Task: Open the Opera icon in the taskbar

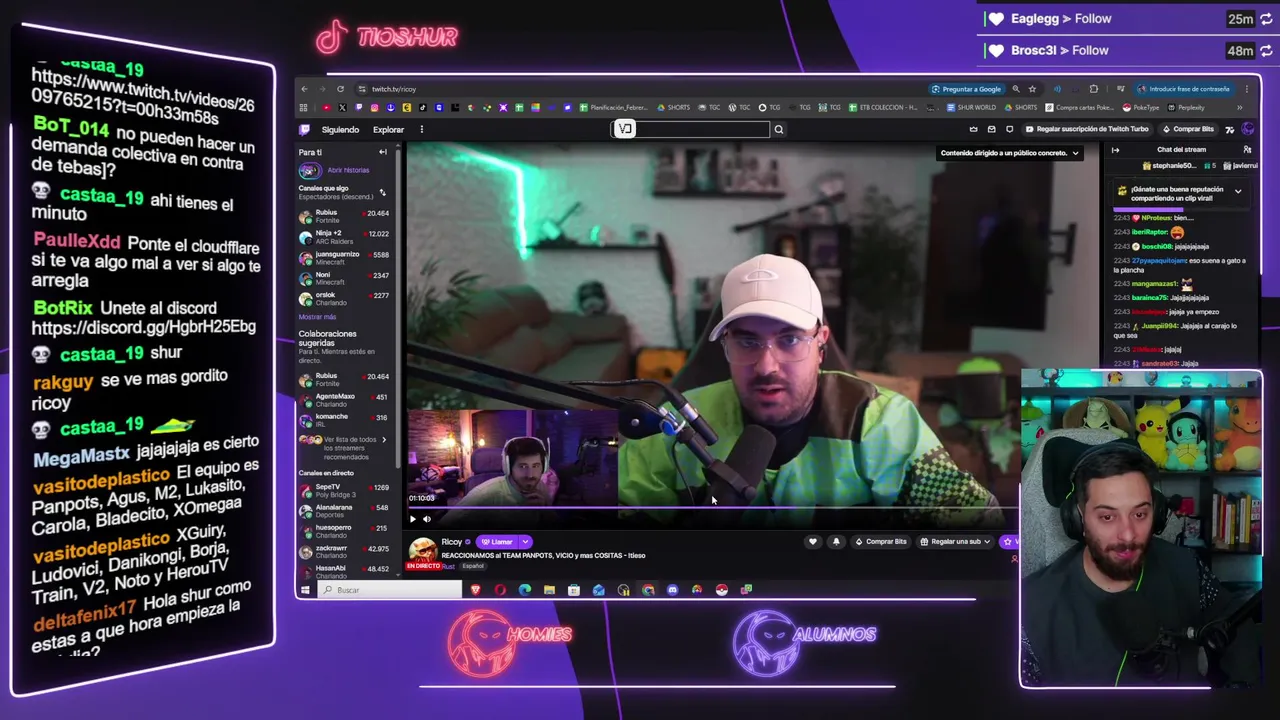Action: click(500, 590)
